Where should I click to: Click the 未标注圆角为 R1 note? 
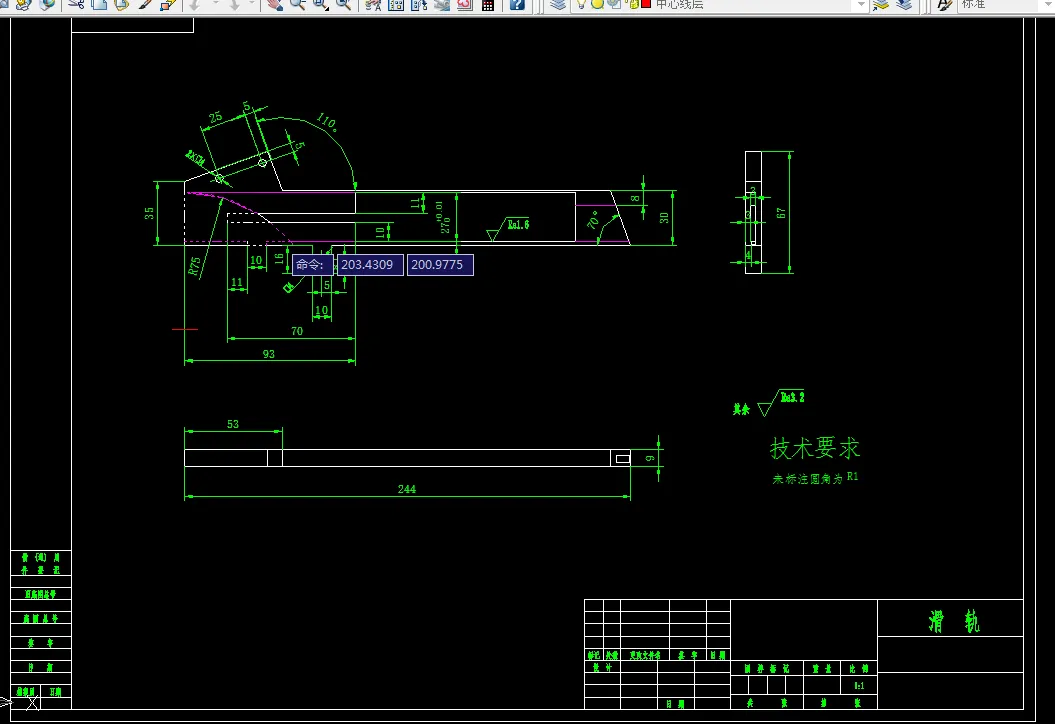pyautogui.click(x=815, y=478)
